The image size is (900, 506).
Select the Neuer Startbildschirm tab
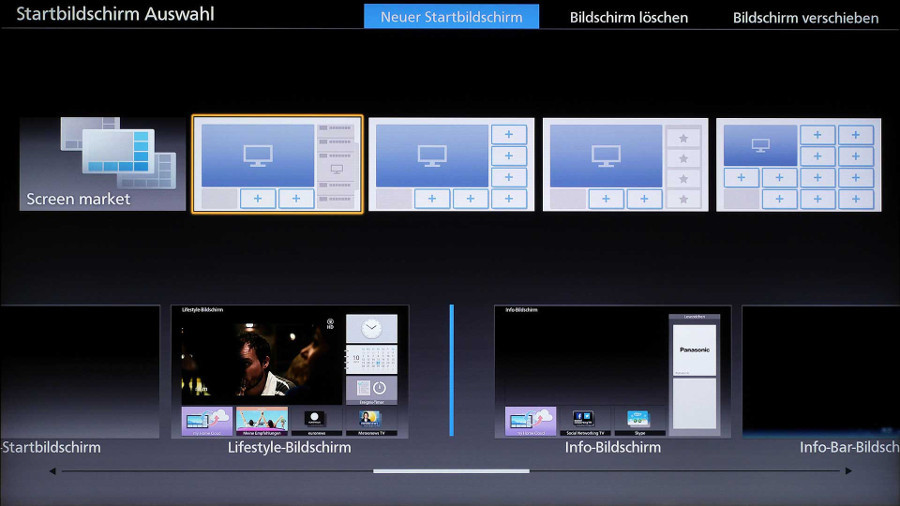pos(451,17)
